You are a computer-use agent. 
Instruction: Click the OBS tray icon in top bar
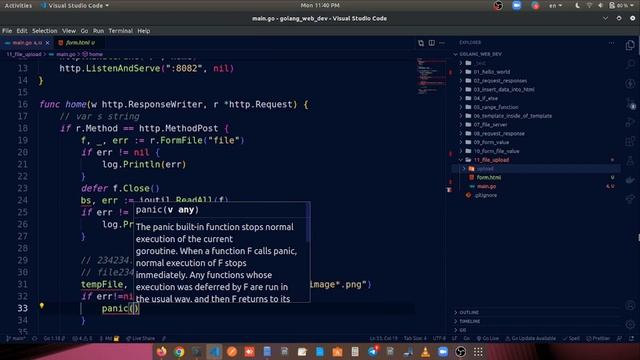(498, 5)
